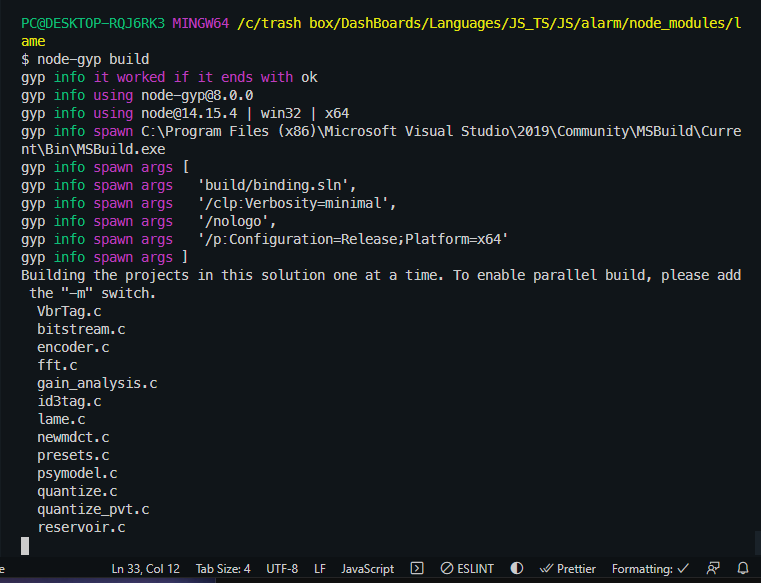Viewport: 761px width, 583px height.
Task: Open the JavaScript language mode selector
Action: pos(367,568)
